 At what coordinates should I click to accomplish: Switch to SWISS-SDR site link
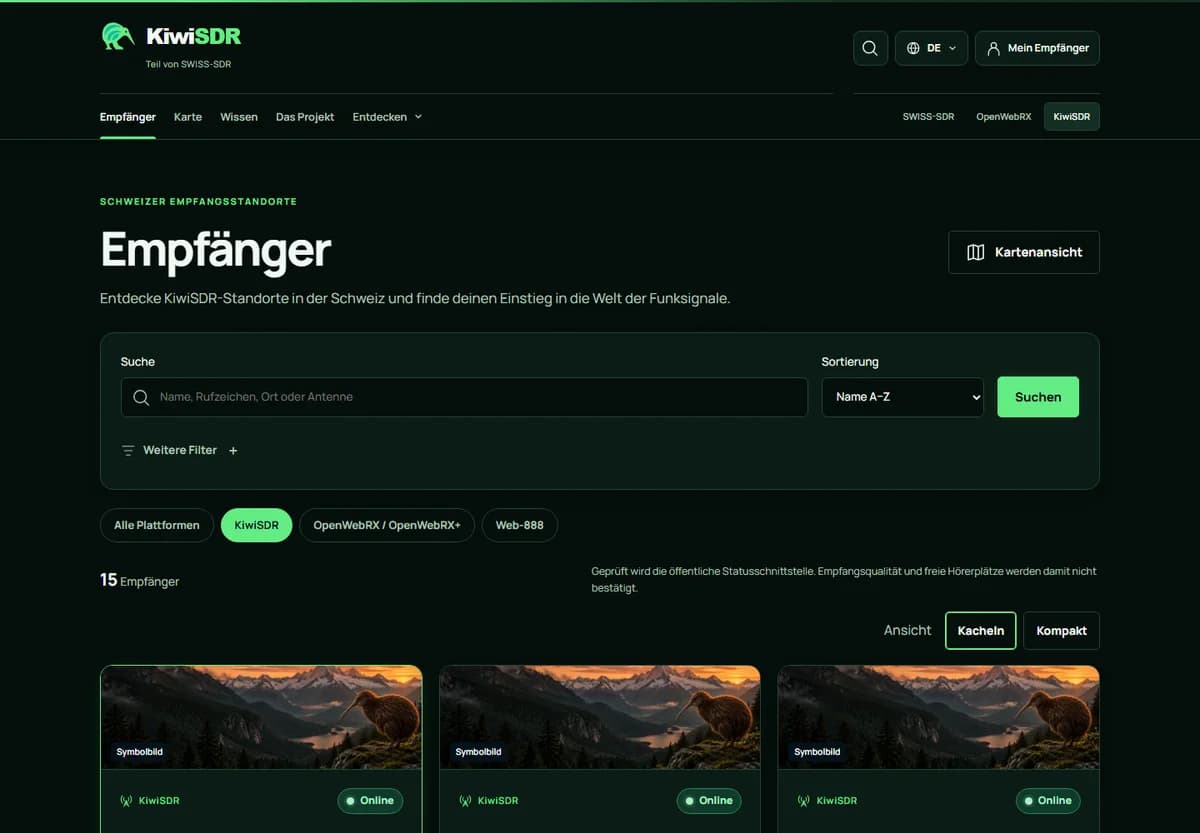tap(928, 117)
